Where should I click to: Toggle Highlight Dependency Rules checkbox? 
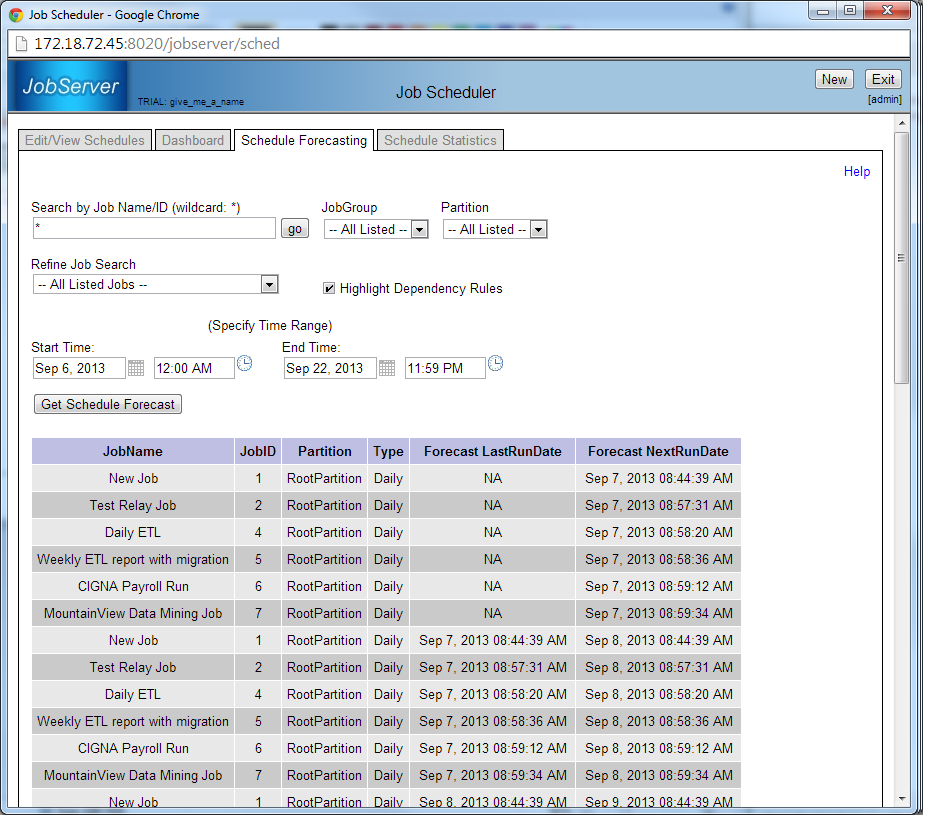[329, 288]
